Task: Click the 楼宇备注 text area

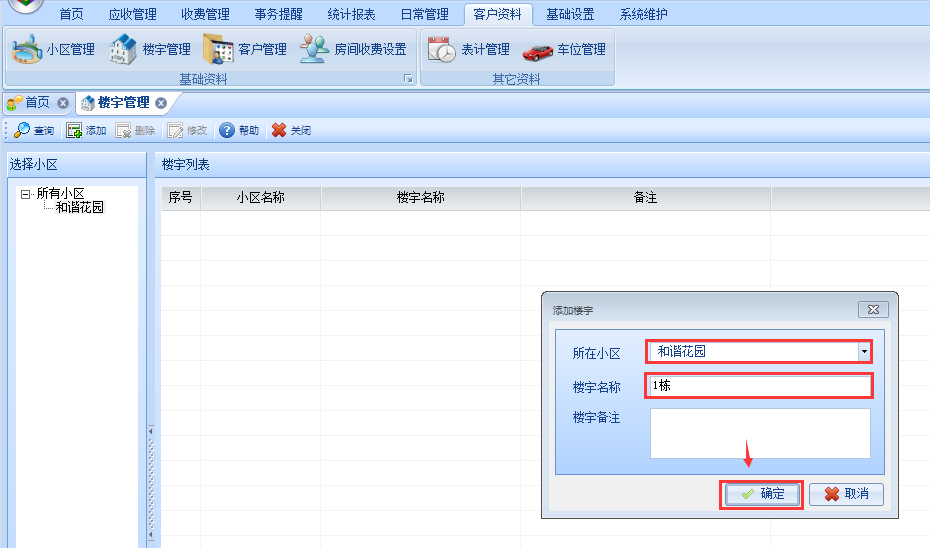Action: (x=760, y=434)
